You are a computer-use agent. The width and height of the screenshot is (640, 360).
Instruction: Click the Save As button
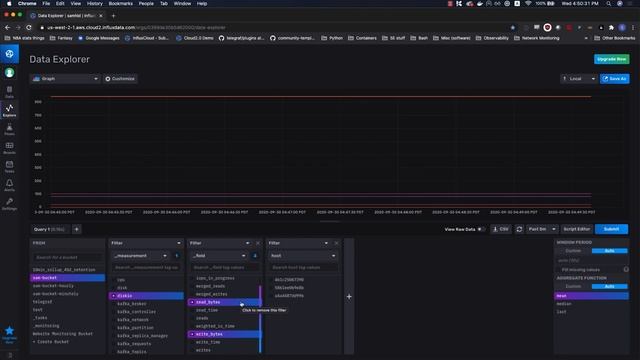pyautogui.click(x=614, y=79)
